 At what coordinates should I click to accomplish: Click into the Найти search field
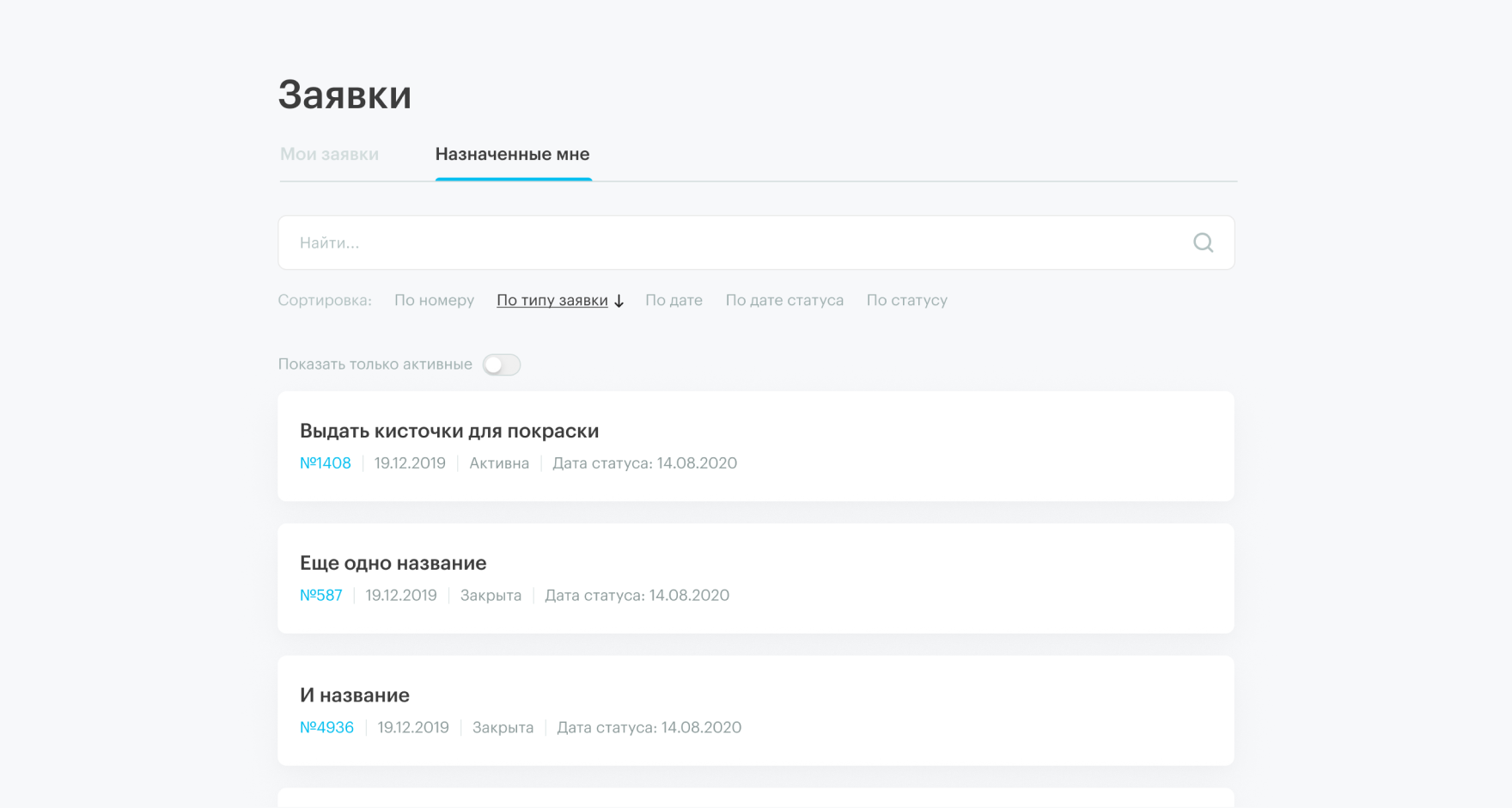[730, 243]
